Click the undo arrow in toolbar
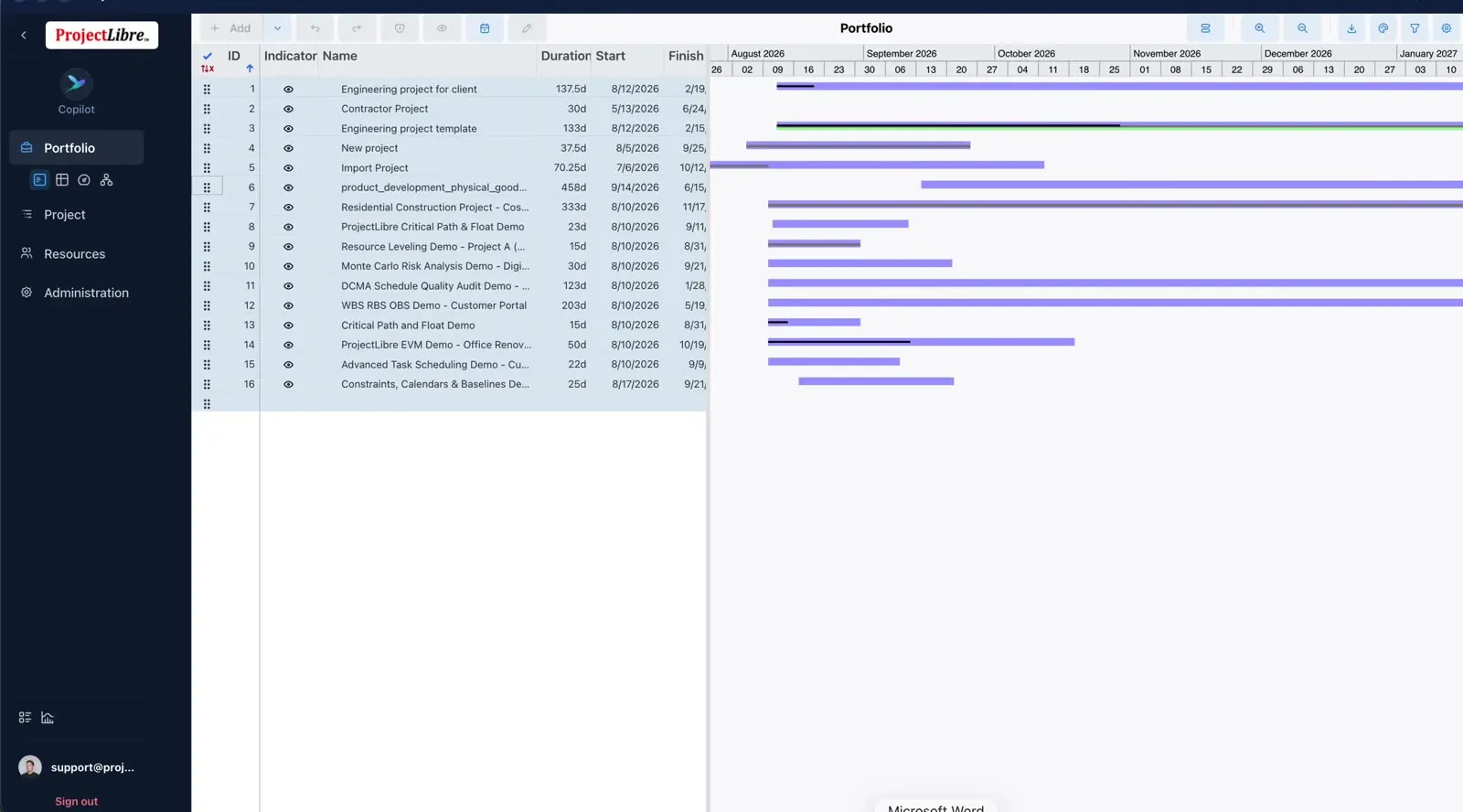This screenshot has width=1463, height=812. pyautogui.click(x=315, y=28)
